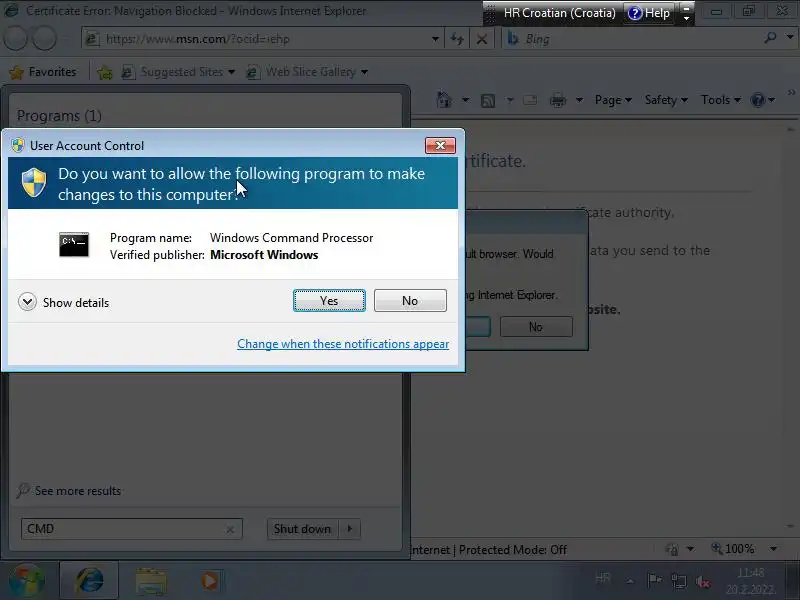Image resolution: width=800 pixels, height=600 pixels.
Task: Open address bar history dropdown arrow
Action: (x=435, y=39)
